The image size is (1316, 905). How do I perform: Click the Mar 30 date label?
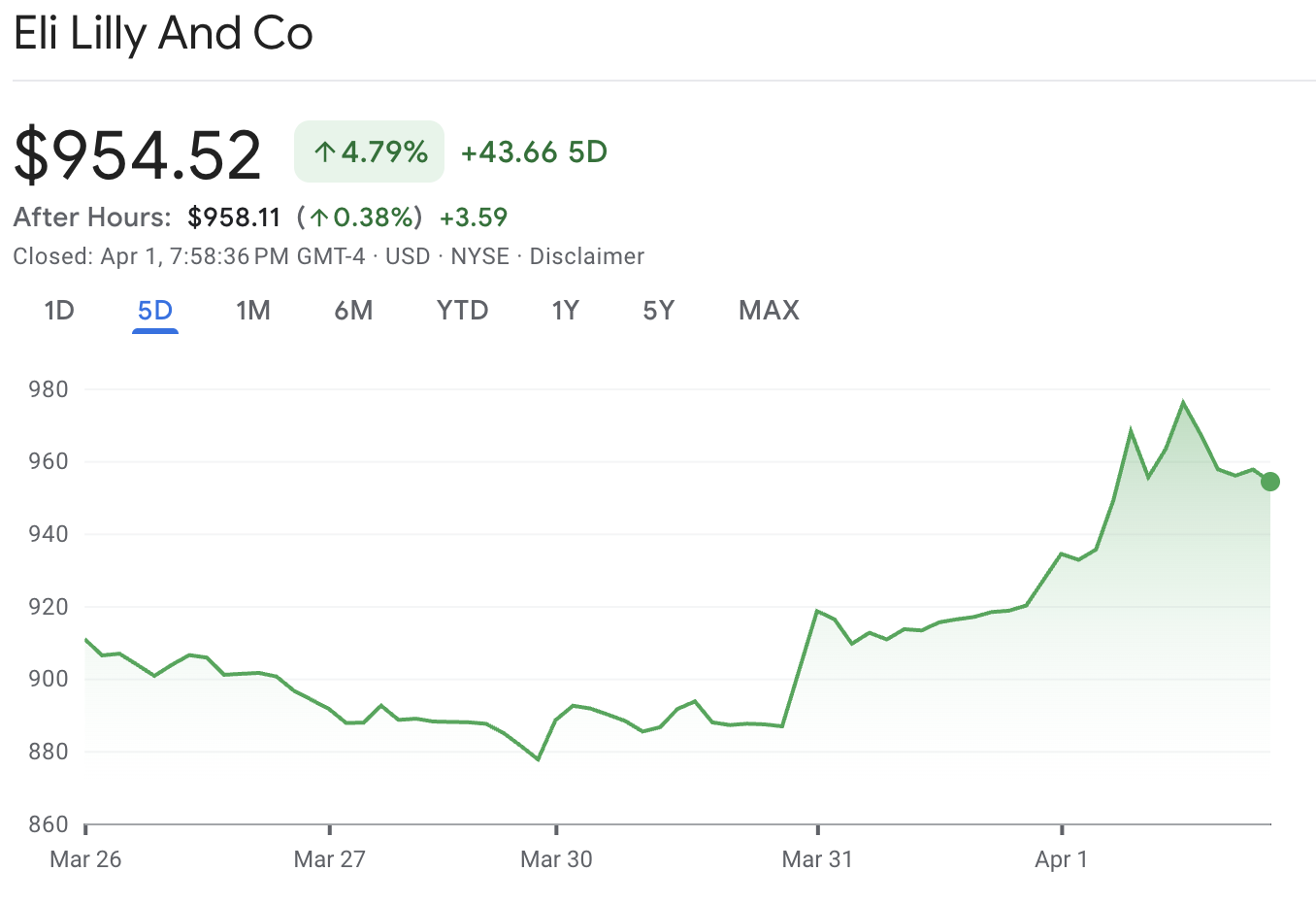pyautogui.click(x=555, y=859)
